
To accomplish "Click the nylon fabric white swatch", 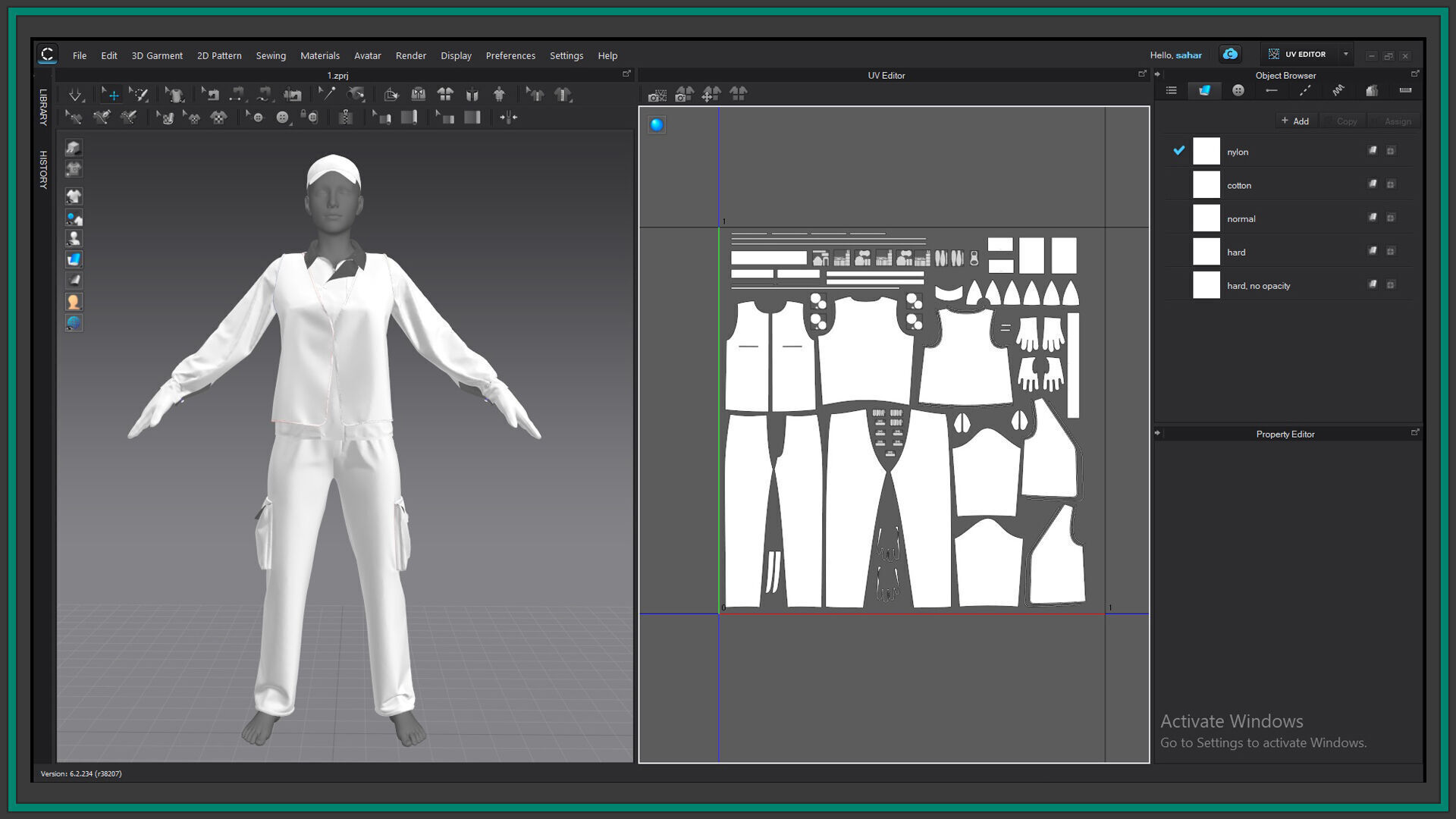I will [x=1207, y=151].
